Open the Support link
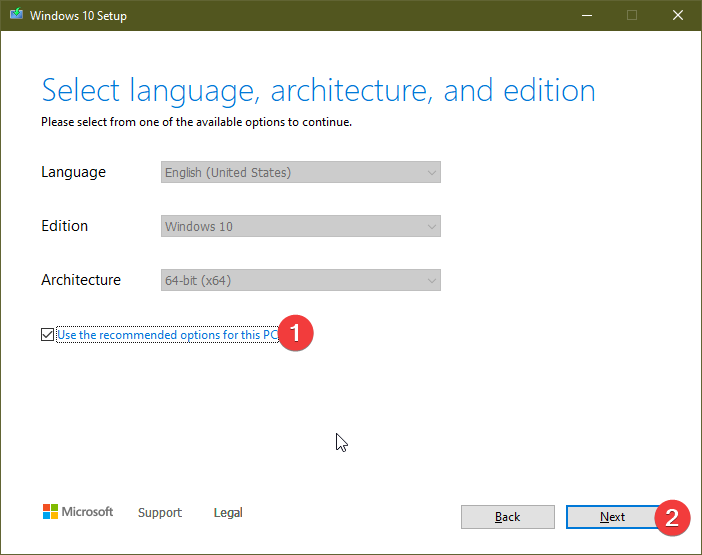Viewport: 702px width, 555px height. click(x=160, y=512)
